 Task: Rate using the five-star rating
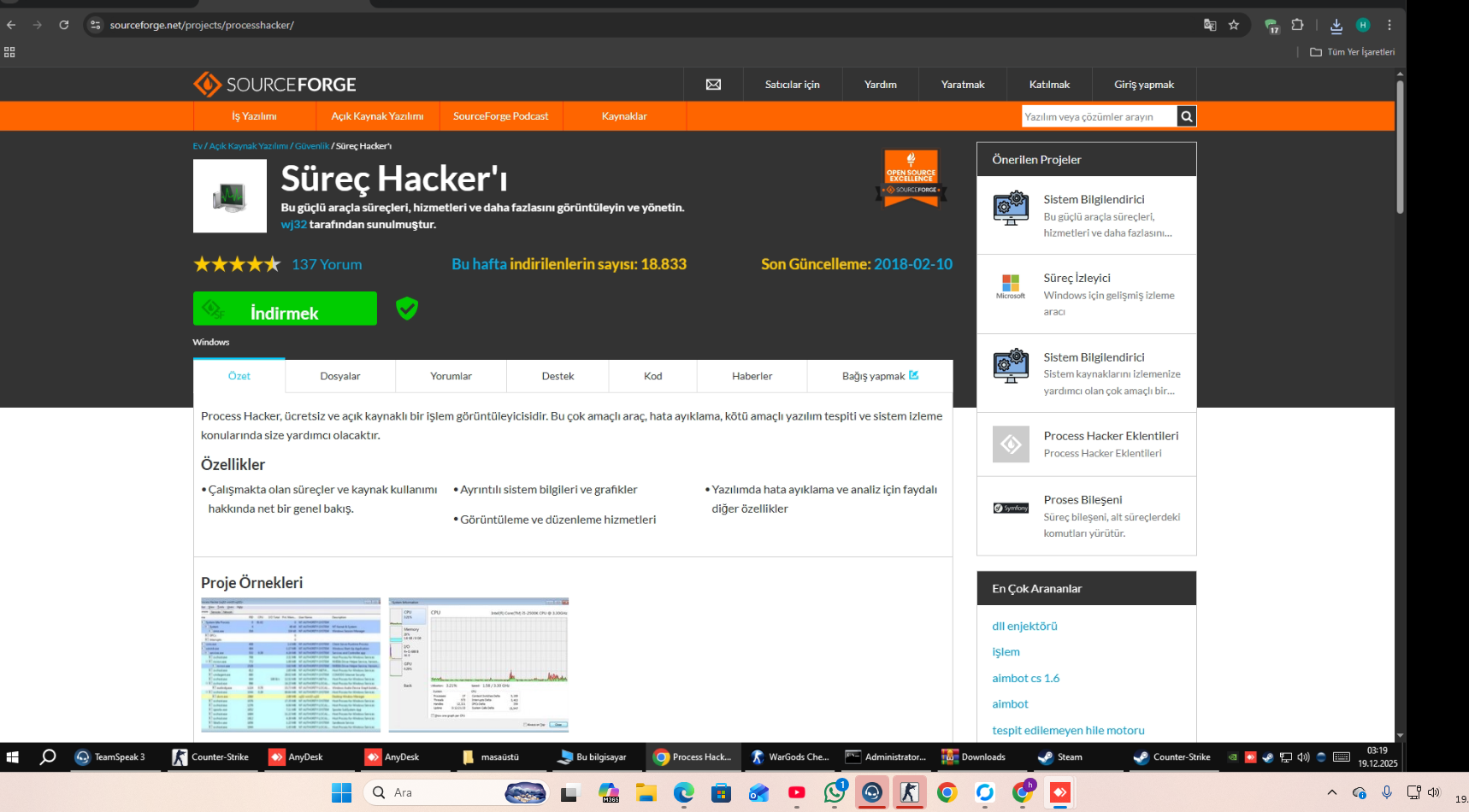pos(237,264)
